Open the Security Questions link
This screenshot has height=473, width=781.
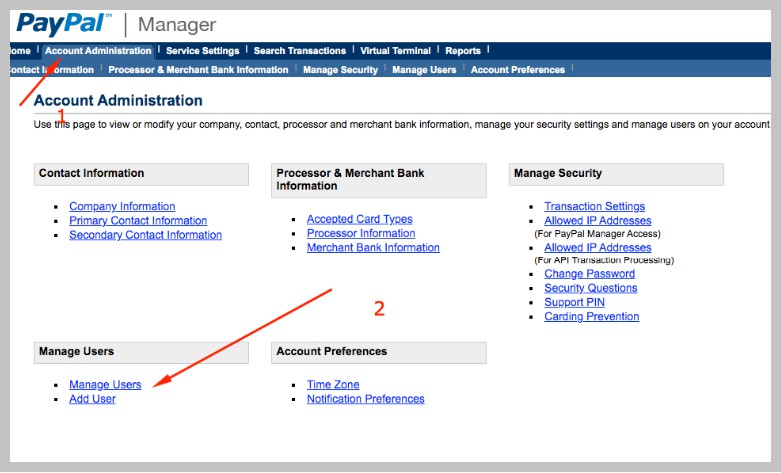(590, 288)
